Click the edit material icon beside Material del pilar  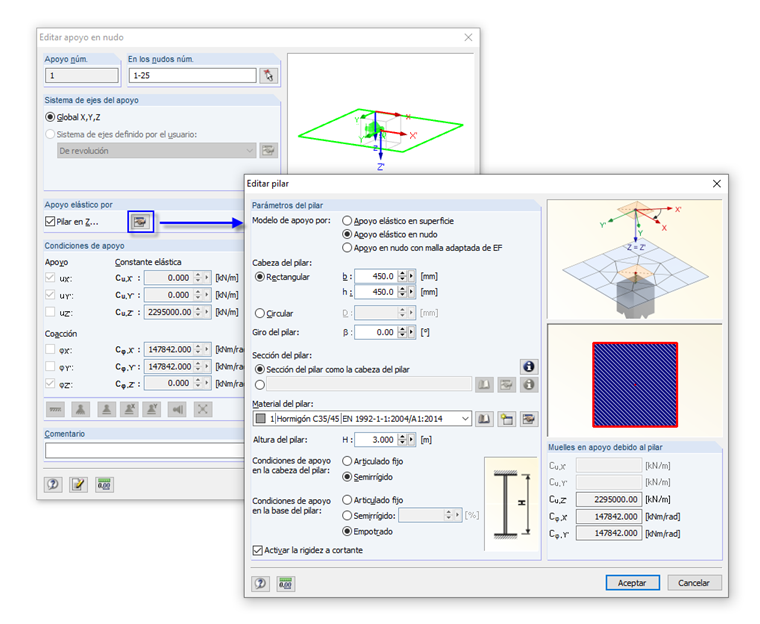click(x=529, y=419)
